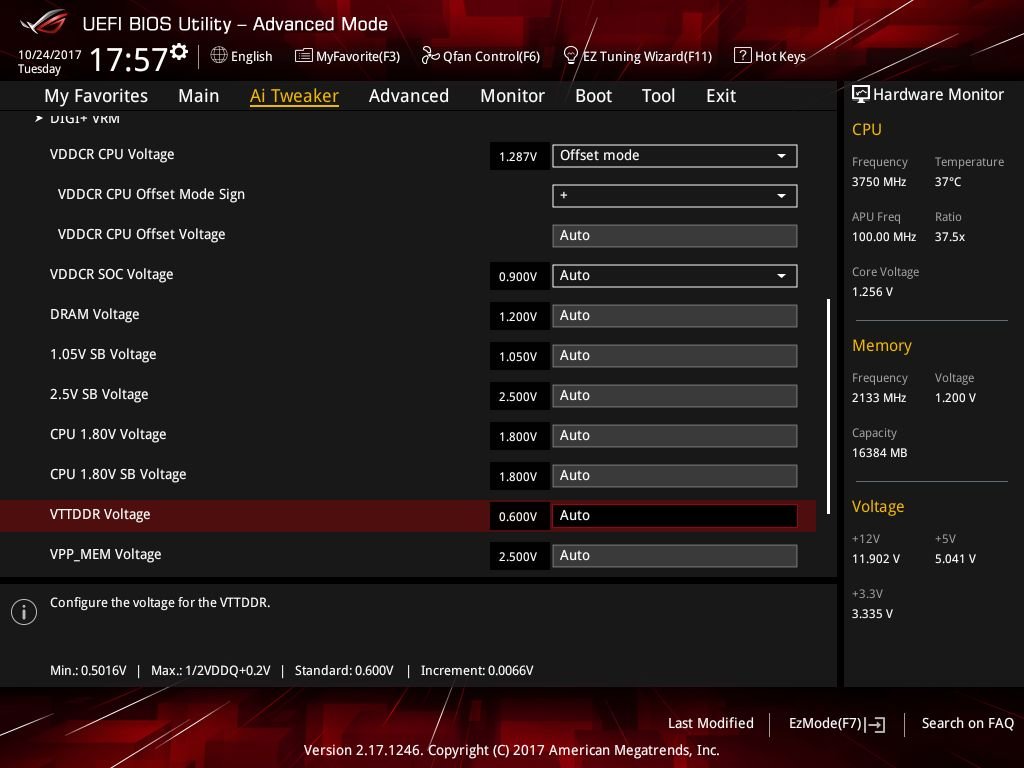Select the VDDCR SOC Voltage label
Viewport: 1024px width, 768px height.
coord(111,274)
